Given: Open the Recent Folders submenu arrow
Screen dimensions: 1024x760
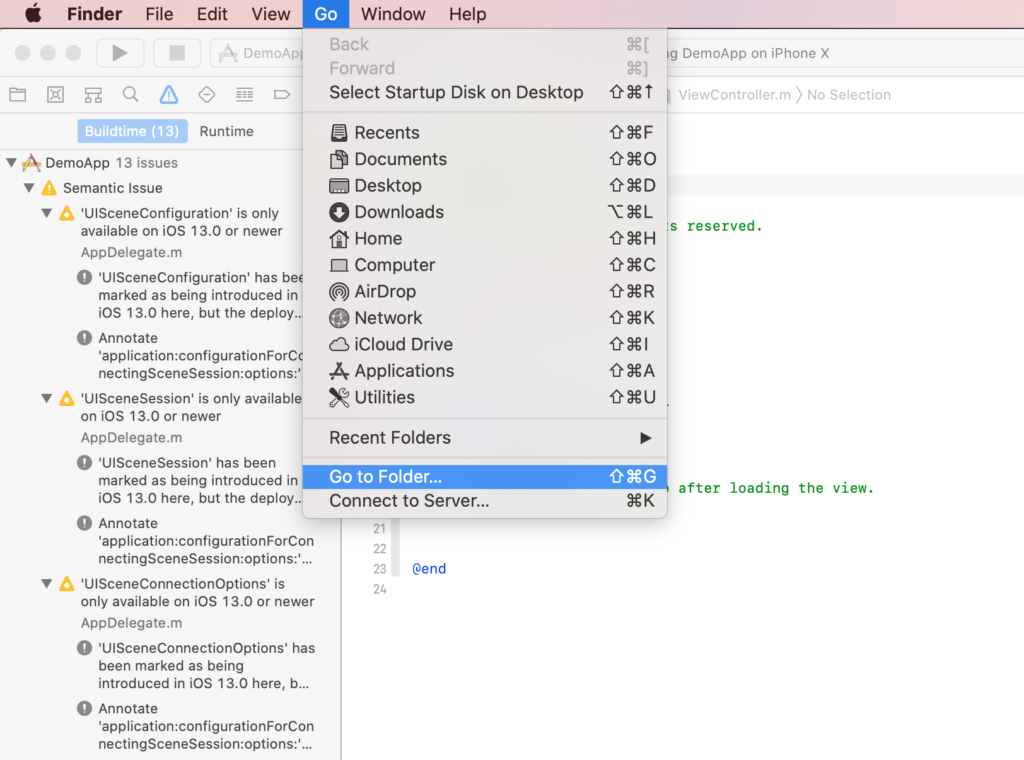Looking at the screenshot, I should (645, 438).
